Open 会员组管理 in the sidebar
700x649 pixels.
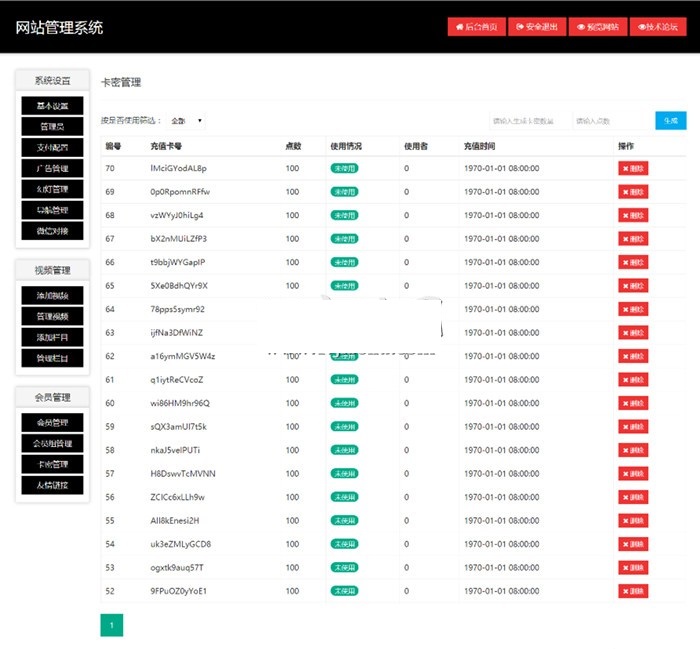[52, 443]
